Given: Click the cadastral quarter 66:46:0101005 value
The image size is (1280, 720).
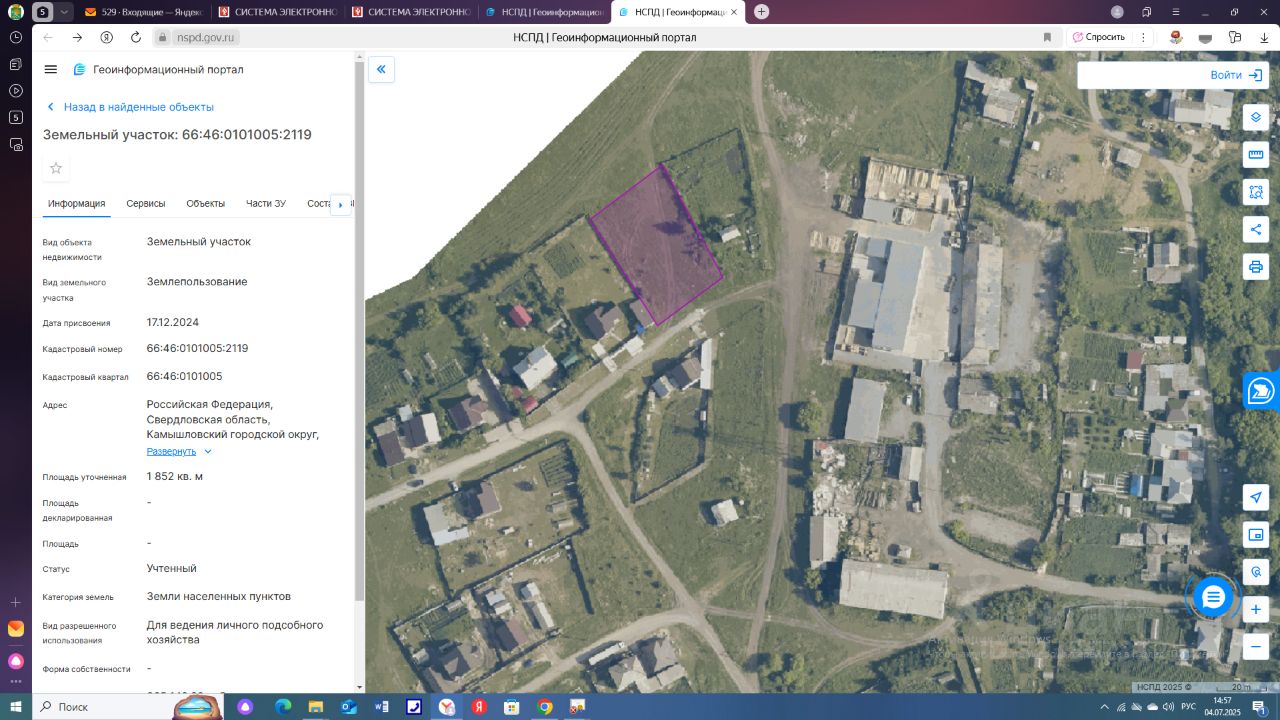Looking at the screenshot, I should [184, 376].
